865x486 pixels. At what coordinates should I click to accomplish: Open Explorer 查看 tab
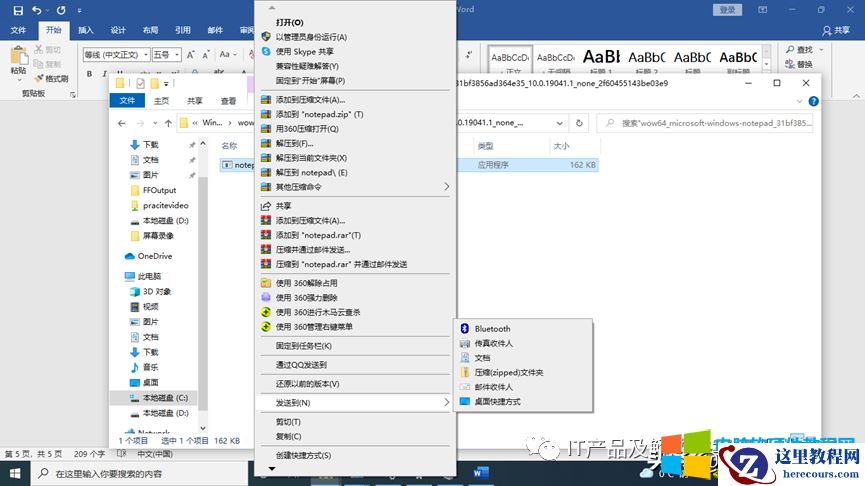pyautogui.click(x=228, y=101)
